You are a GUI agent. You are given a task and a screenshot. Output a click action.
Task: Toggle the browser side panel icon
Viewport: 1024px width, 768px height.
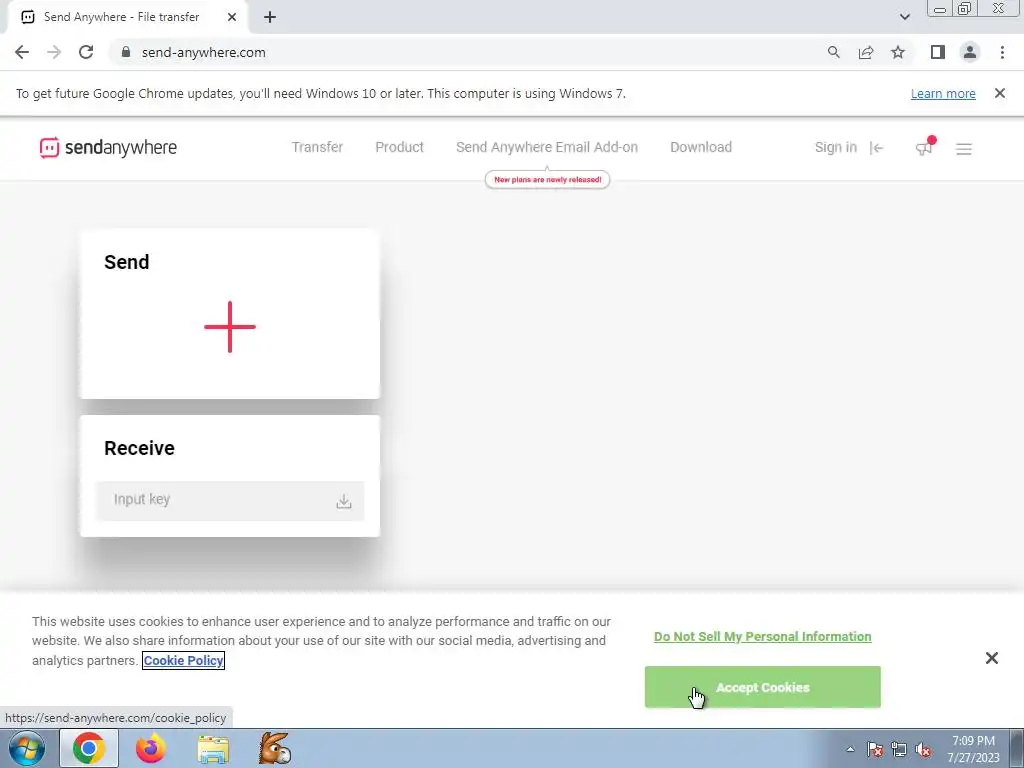point(938,52)
